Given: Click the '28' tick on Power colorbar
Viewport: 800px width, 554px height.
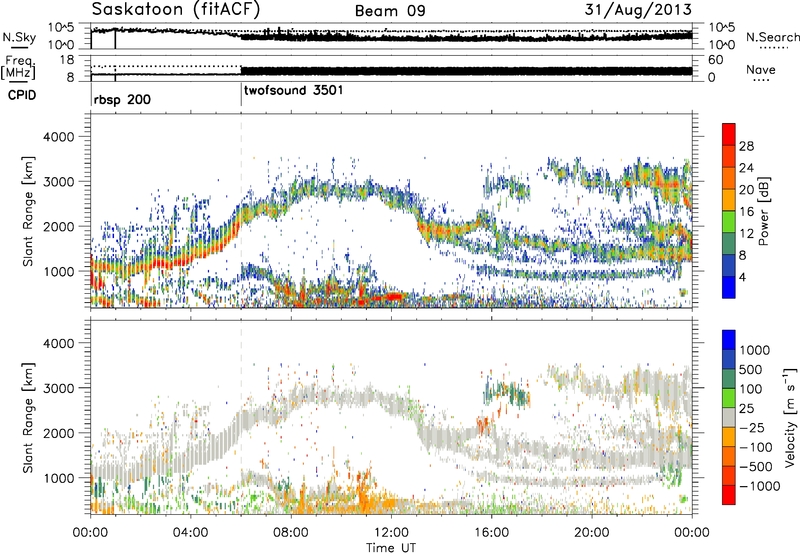Looking at the screenshot, I should tap(746, 146).
